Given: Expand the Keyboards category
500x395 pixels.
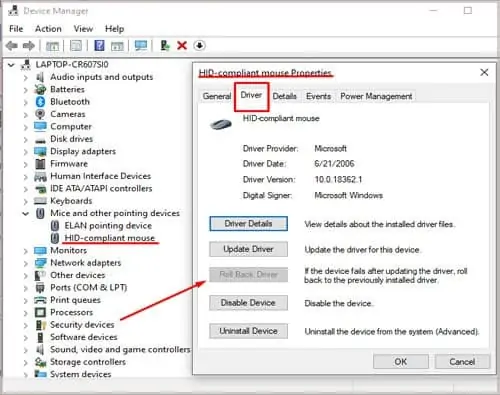Looking at the screenshot, I should click(26, 201).
